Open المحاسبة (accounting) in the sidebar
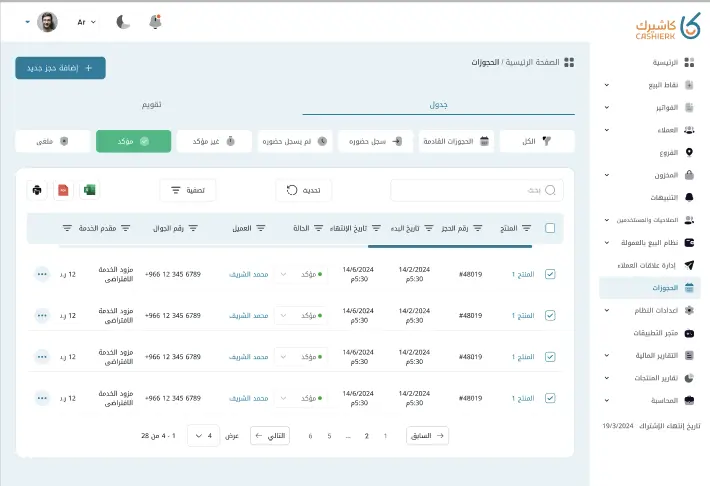Image resolution: width=710 pixels, height=486 pixels. click(664, 400)
